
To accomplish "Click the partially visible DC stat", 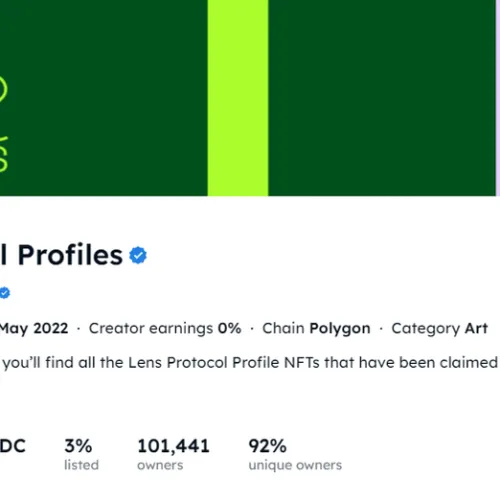I will click(x=13, y=446).
